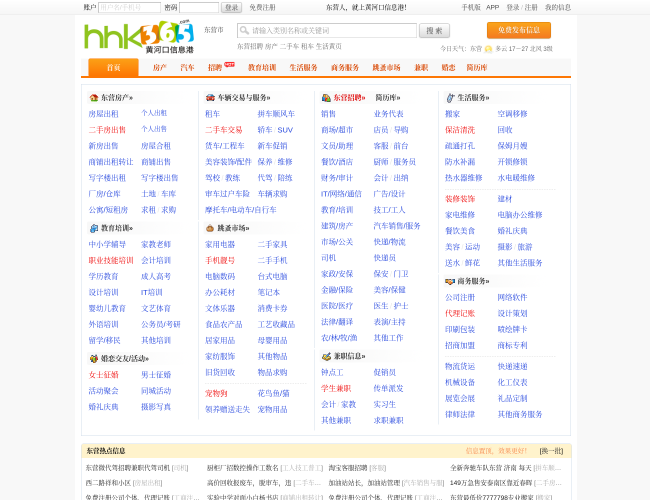Screen dimensions: 650x500
Task: Focus the 密码 password input field
Action: pos(199,7)
